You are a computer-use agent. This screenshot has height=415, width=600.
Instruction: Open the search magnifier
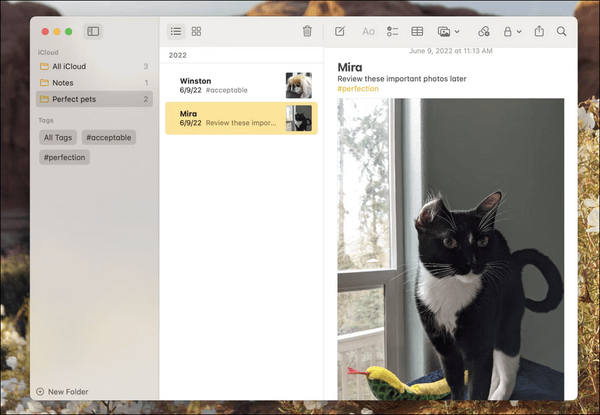(x=561, y=31)
